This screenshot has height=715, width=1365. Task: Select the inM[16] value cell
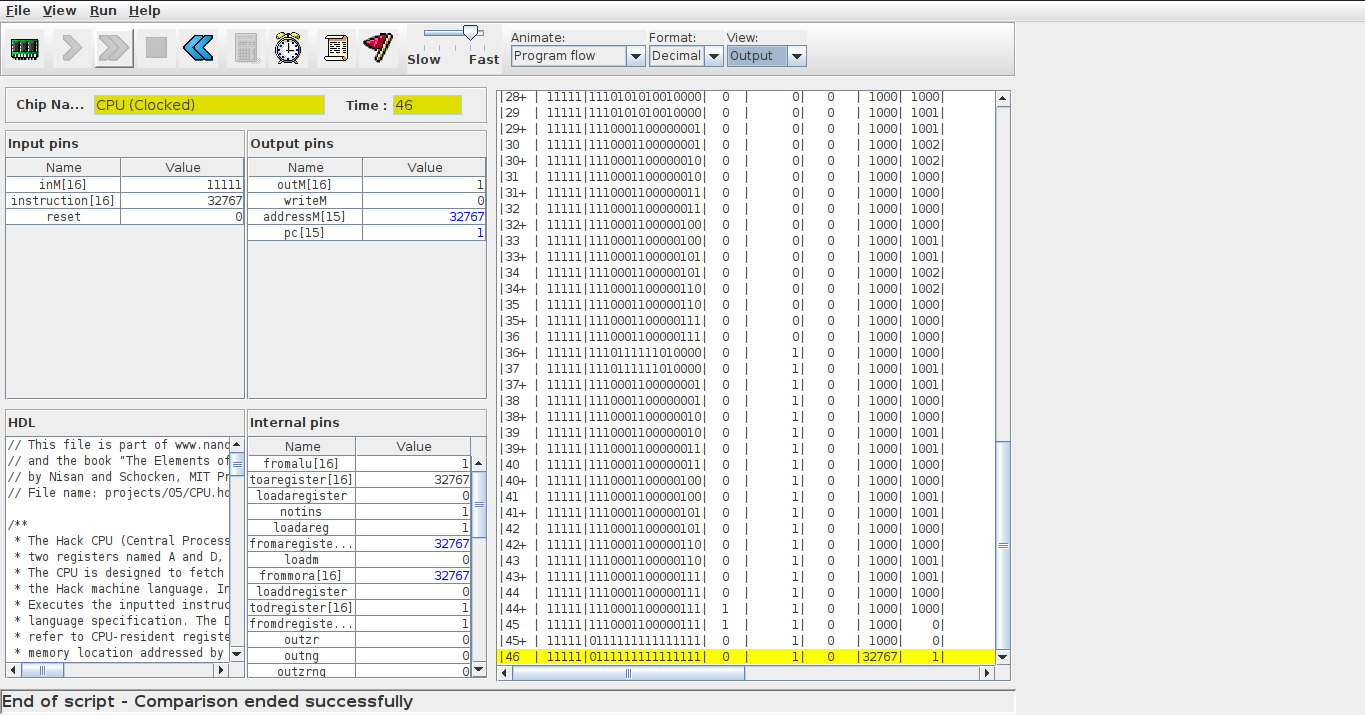(182, 185)
